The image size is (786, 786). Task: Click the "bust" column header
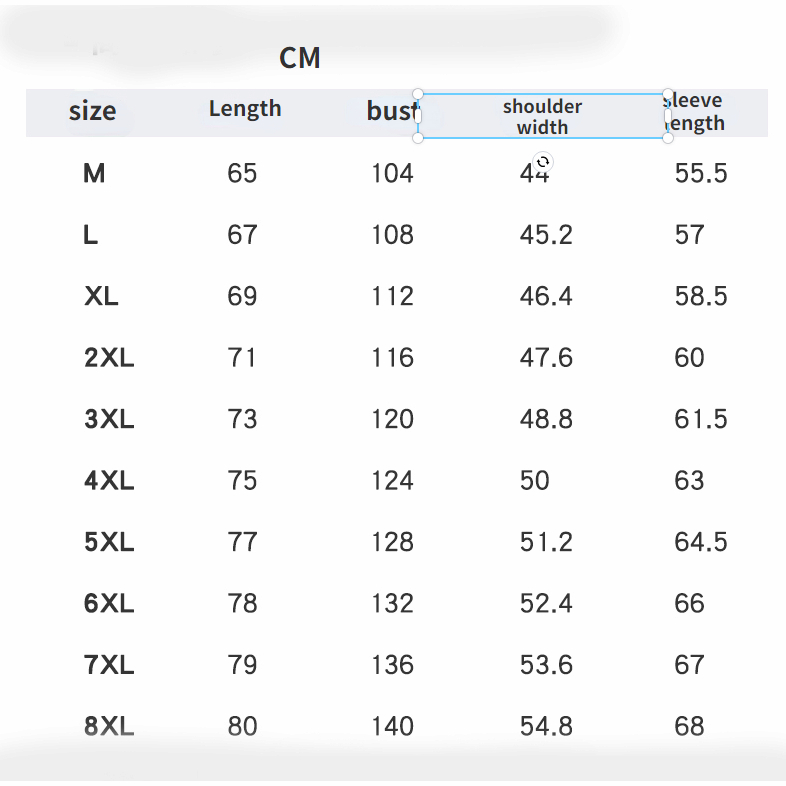(x=389, y=111)
